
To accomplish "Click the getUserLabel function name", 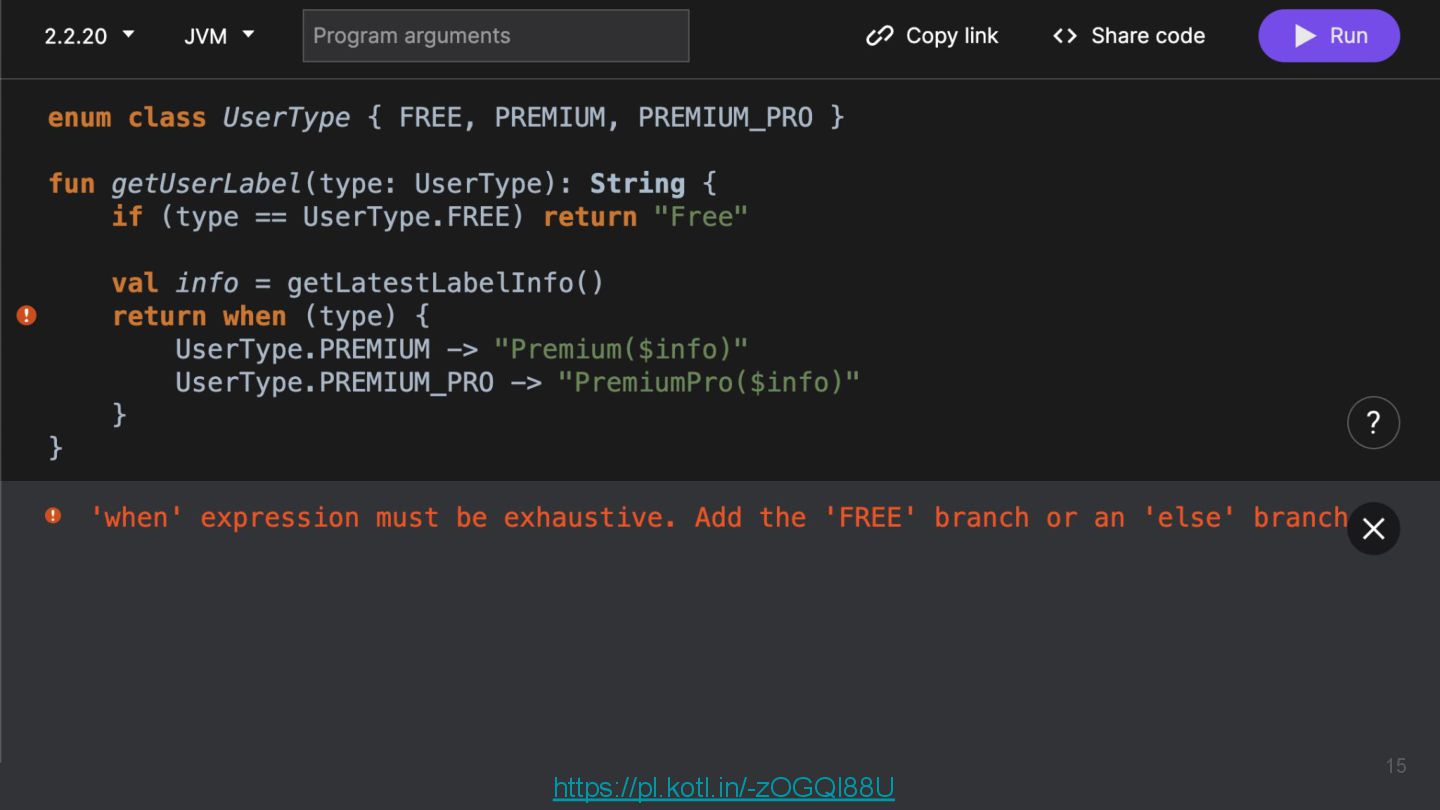I will pyautogui.click(x=206, y=184).
